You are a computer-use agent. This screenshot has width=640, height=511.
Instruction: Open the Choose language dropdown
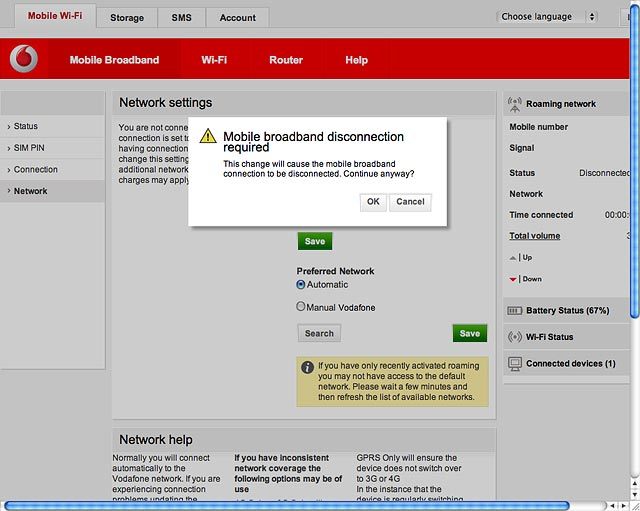547,17
